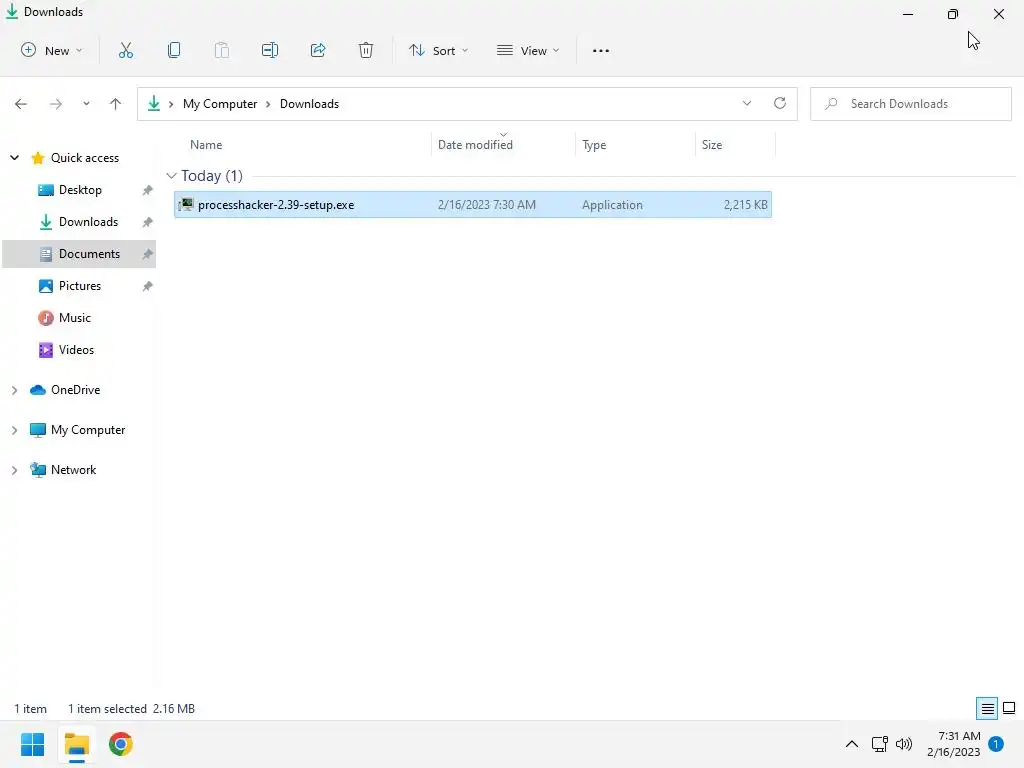The width and height of the screenshot is (1024, 768).
Task: Show hidden tray icons chevron
Action: tap(852, 744)
